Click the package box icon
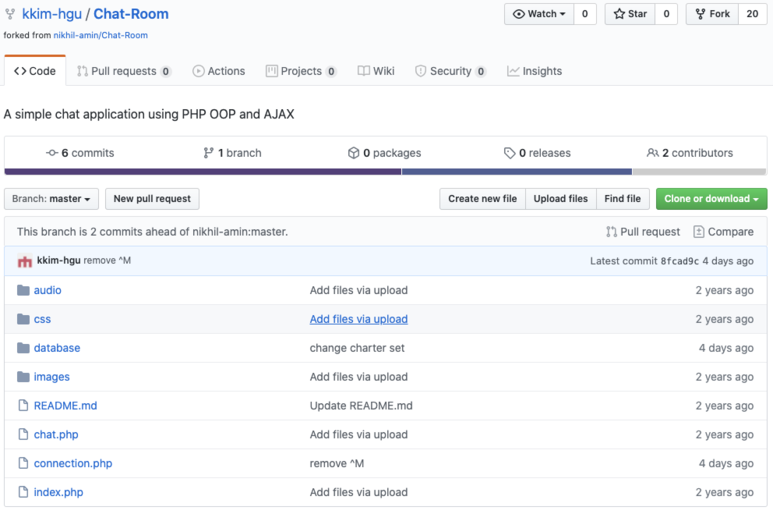773x514 pixels. (x=353, y=153)
